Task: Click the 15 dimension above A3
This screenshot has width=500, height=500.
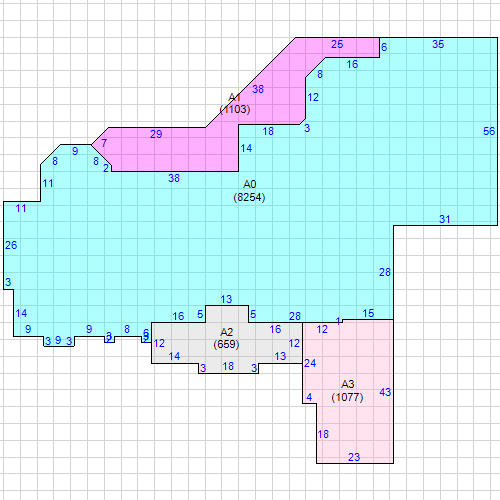Action: (368, 313)
